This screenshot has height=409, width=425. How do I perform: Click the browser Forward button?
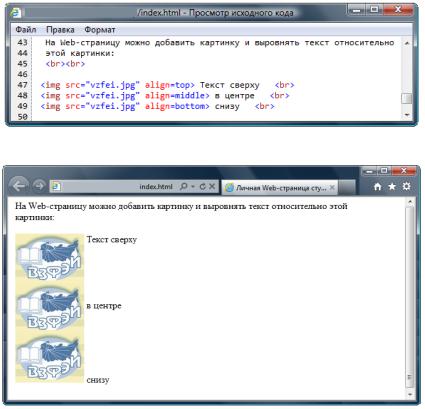coord(39,186)
